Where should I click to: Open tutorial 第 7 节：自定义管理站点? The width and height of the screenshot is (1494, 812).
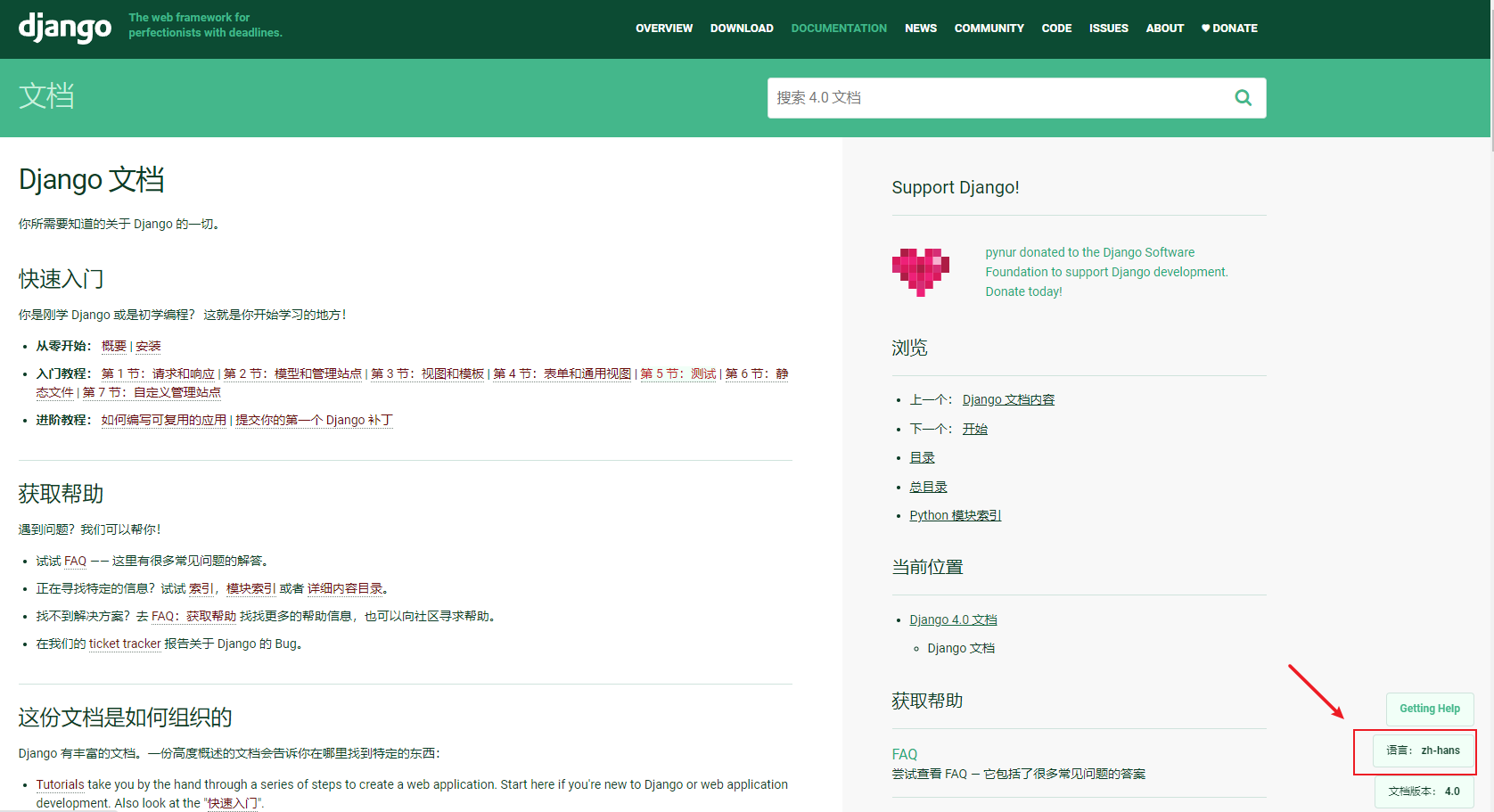pyautogui.click(x=152, y=393)
